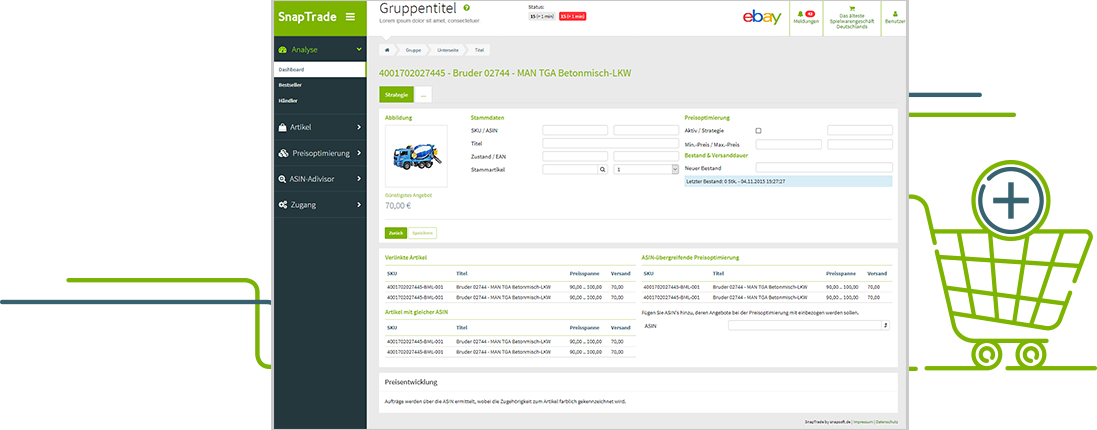Click the eBay logo
This screenshot has width=1097, height=430.
pyautogui.click(x=762, y=17)
